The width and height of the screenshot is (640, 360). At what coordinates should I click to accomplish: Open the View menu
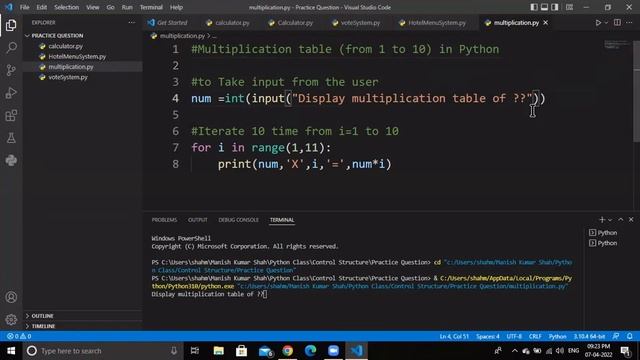point(93,7)
